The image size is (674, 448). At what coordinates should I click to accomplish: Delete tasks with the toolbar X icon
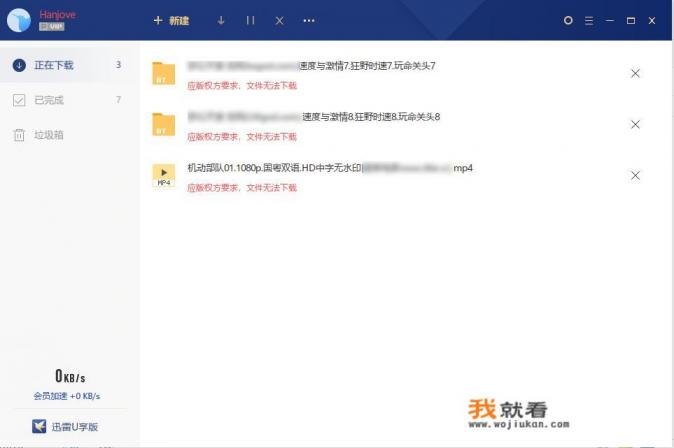click(279, 21)
